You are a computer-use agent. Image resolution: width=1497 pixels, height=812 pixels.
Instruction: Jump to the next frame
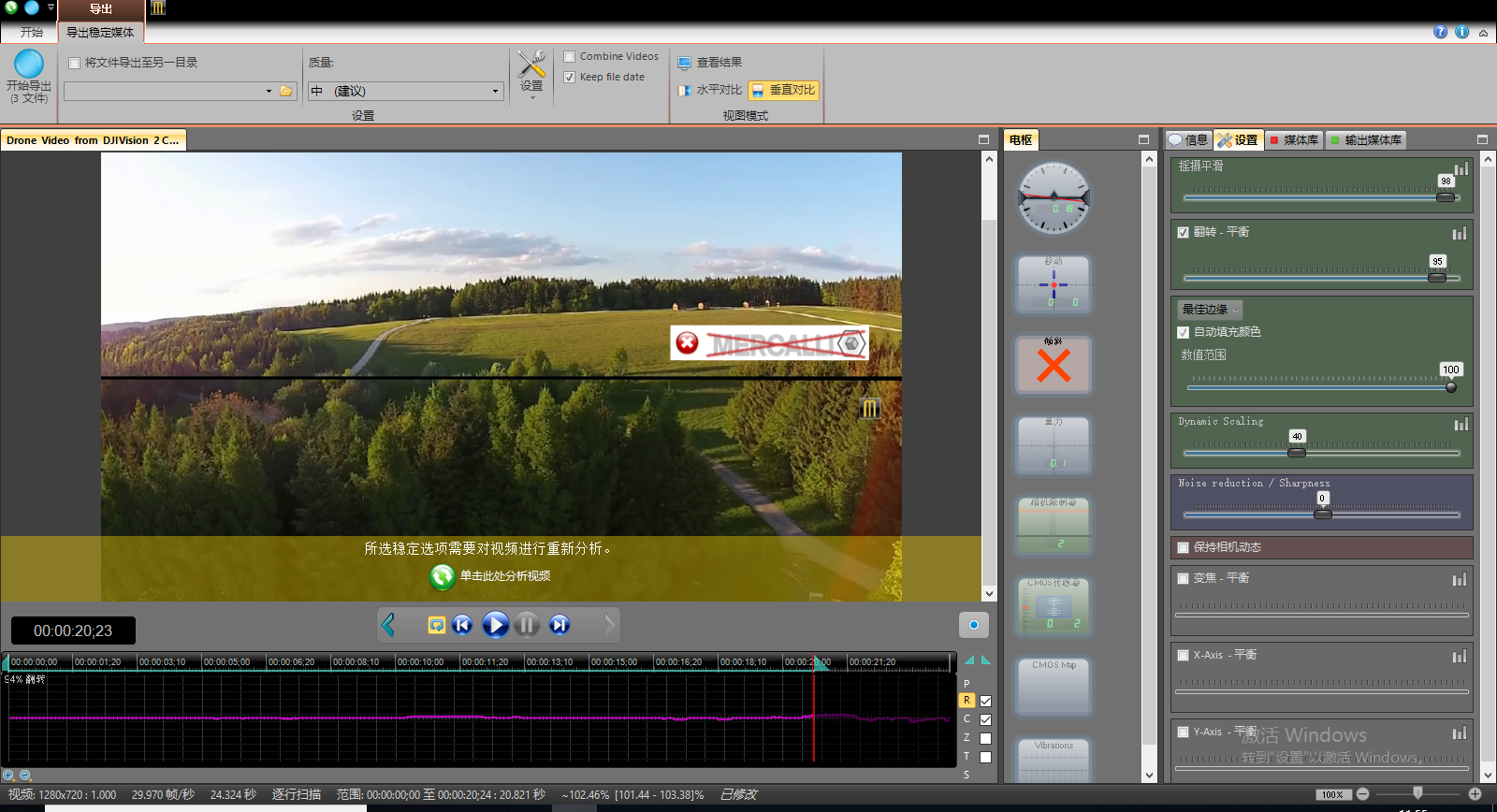click(560, 625)
